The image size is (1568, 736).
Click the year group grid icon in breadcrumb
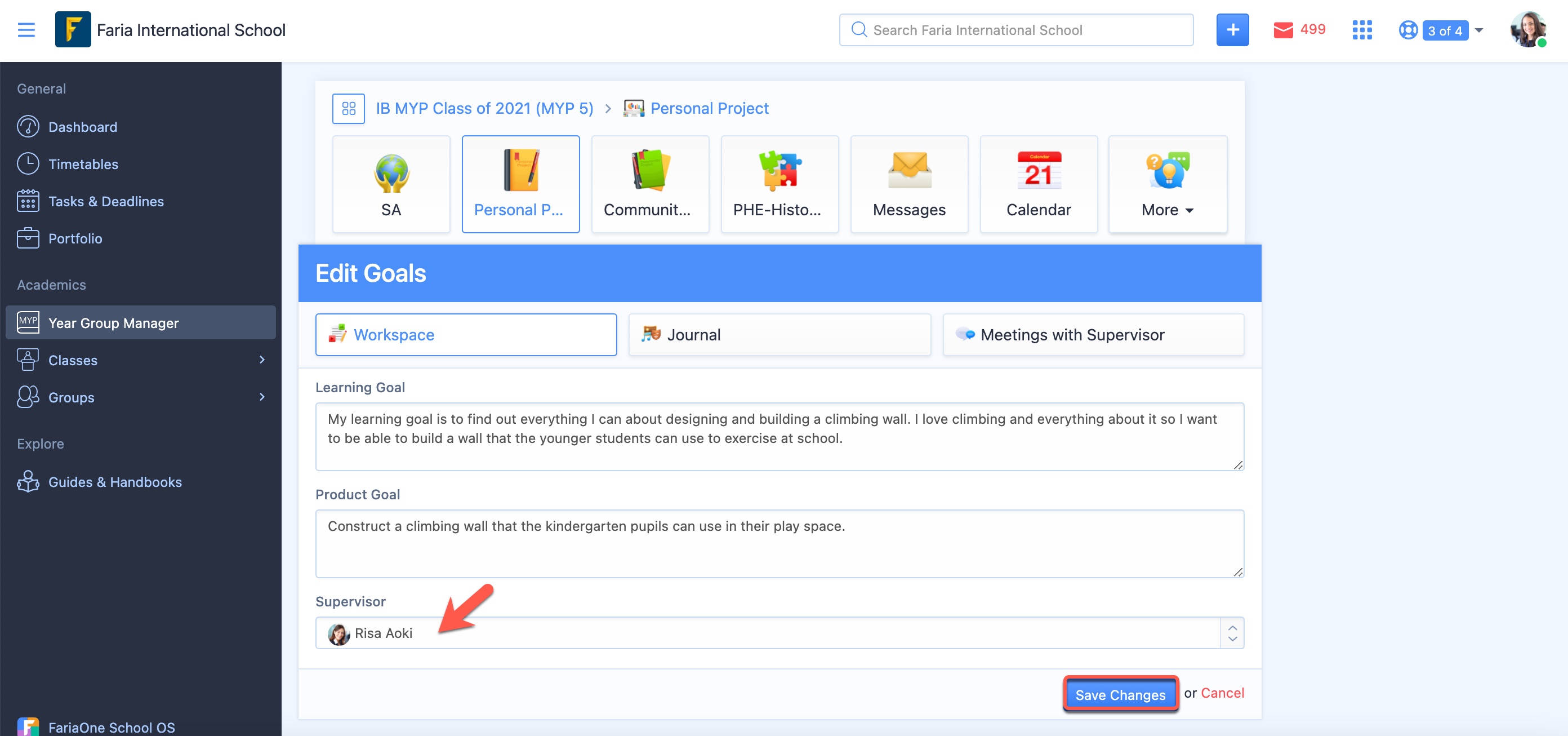pyautogui.click(x=348, y=108)
